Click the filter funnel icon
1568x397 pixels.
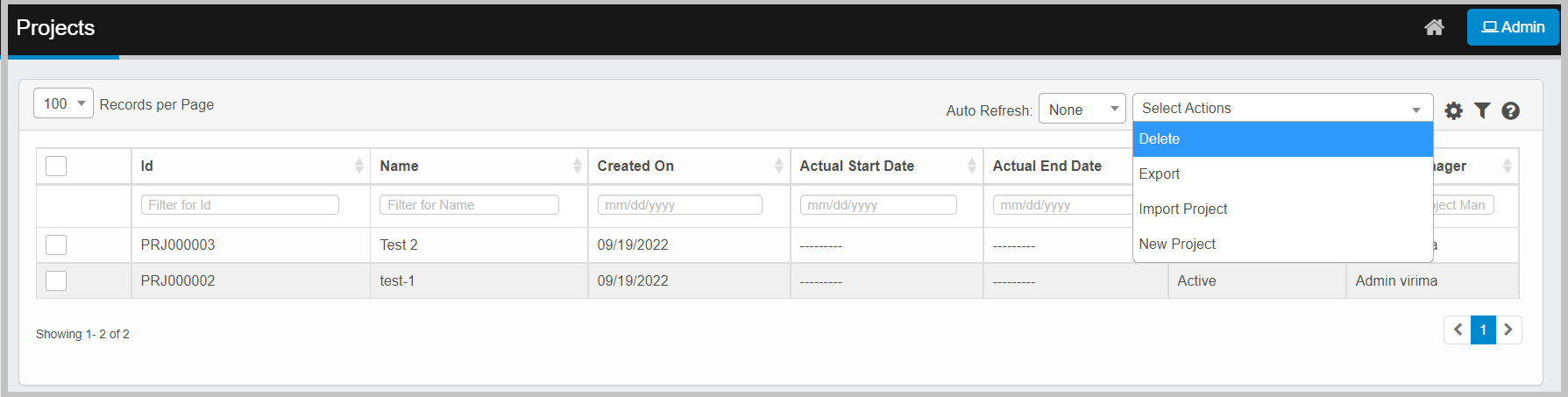tap(1482, 110)
